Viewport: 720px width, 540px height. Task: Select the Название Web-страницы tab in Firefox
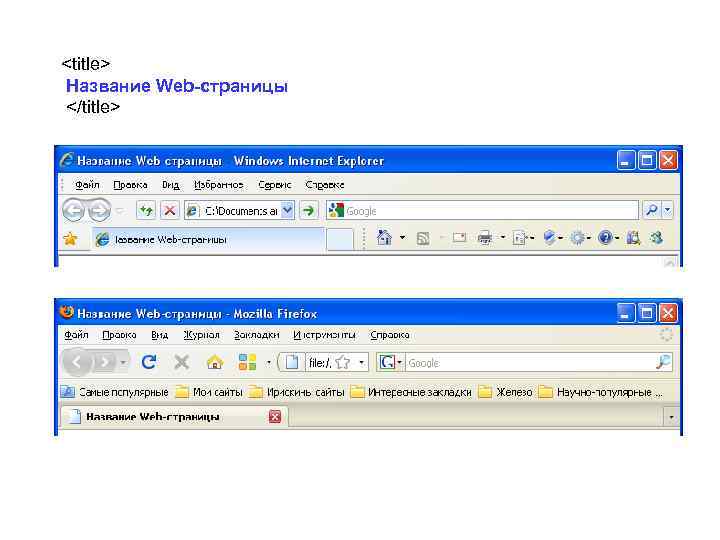174,417
